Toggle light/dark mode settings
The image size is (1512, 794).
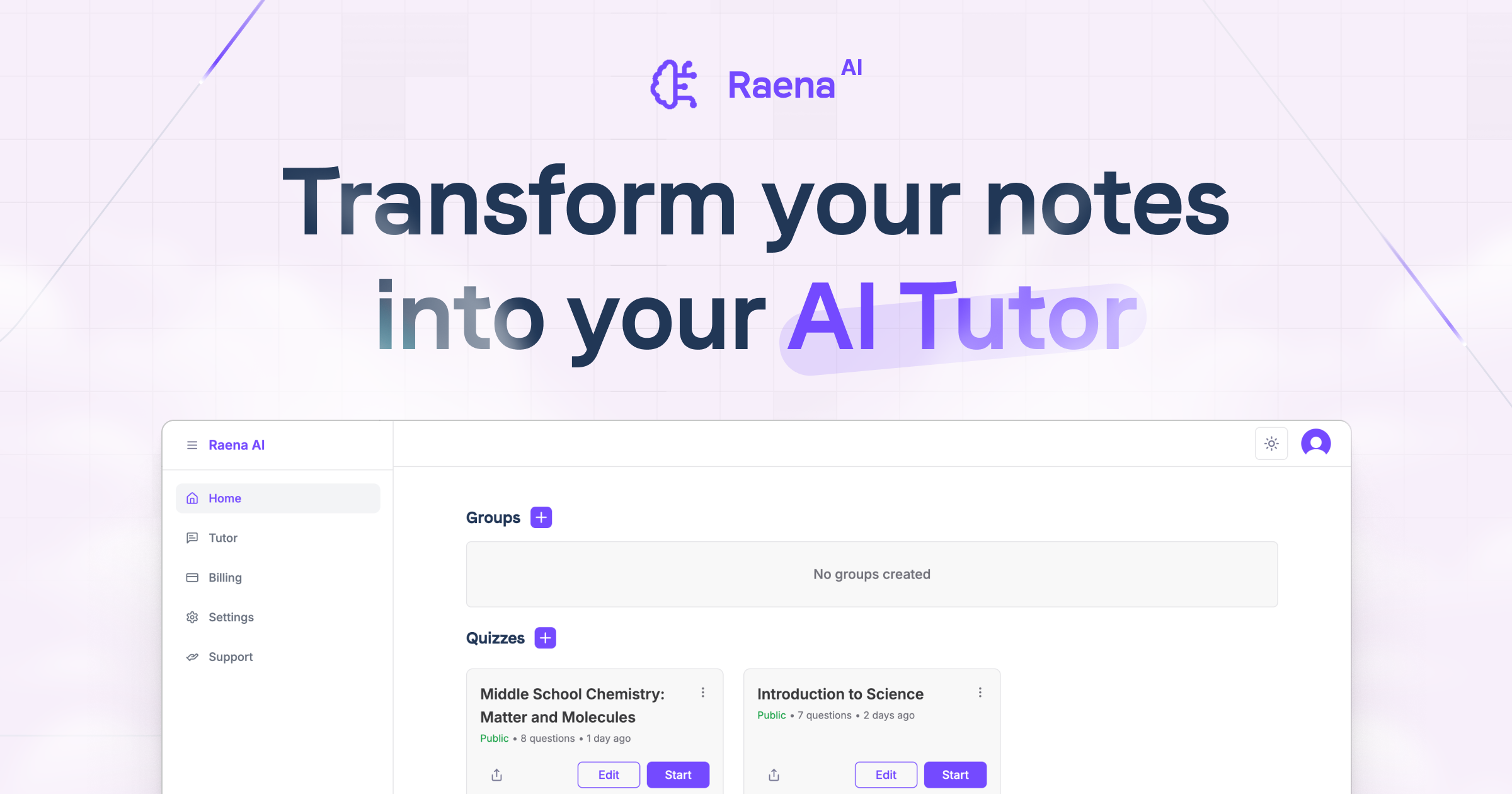(1270, 445)
